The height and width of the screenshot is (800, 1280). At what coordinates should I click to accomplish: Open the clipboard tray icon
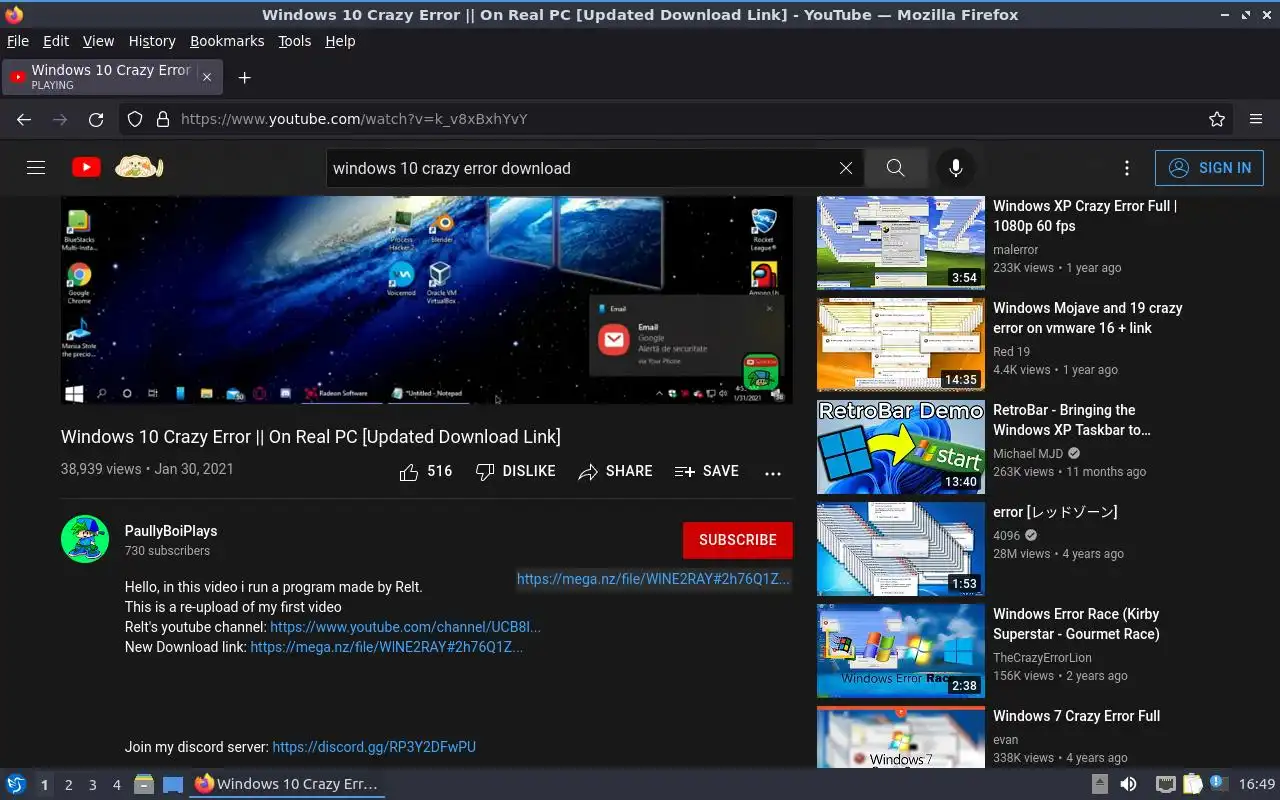(x=1192, y=784)
